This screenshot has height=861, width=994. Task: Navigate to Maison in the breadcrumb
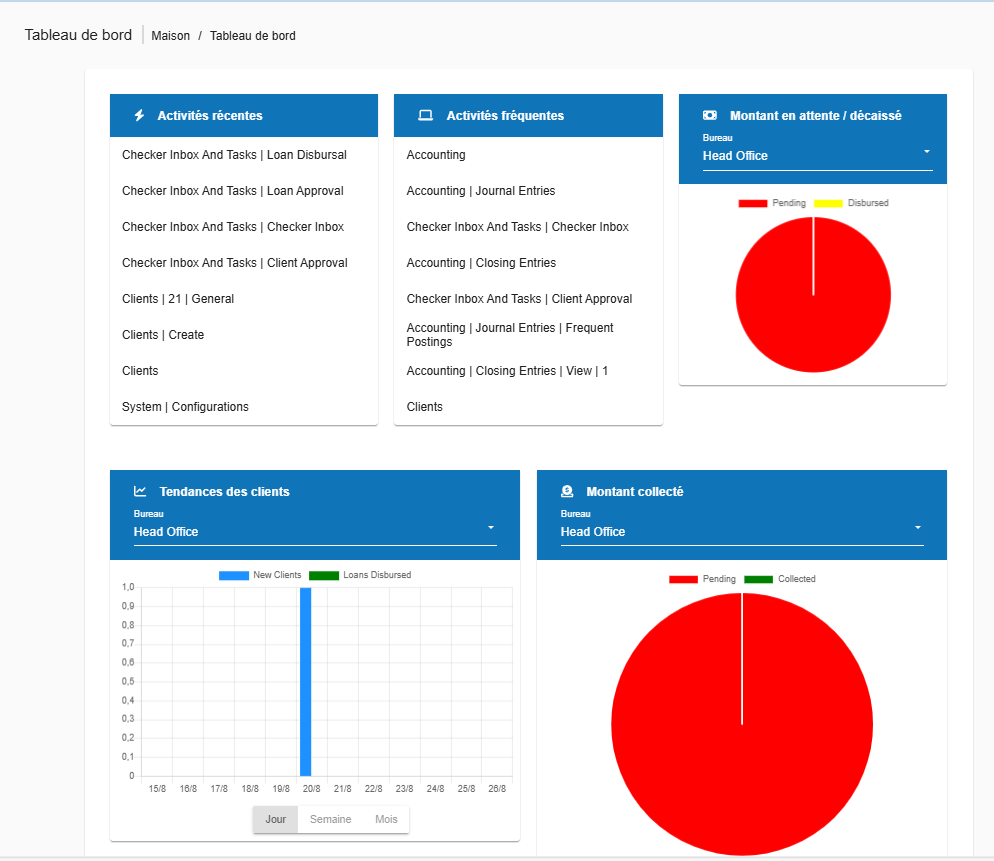pos(171,36)
